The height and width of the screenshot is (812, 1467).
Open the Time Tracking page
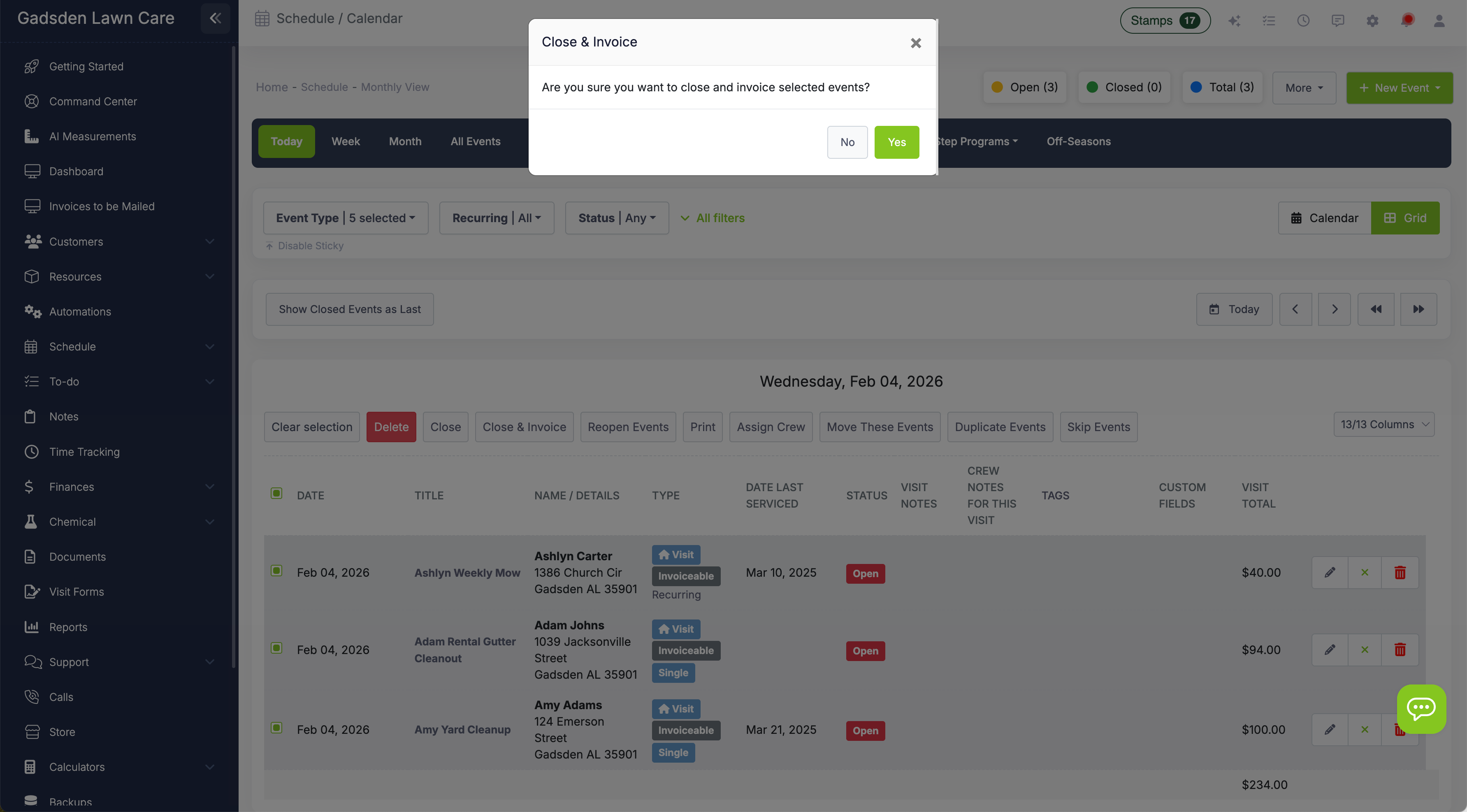coord(84,452)
